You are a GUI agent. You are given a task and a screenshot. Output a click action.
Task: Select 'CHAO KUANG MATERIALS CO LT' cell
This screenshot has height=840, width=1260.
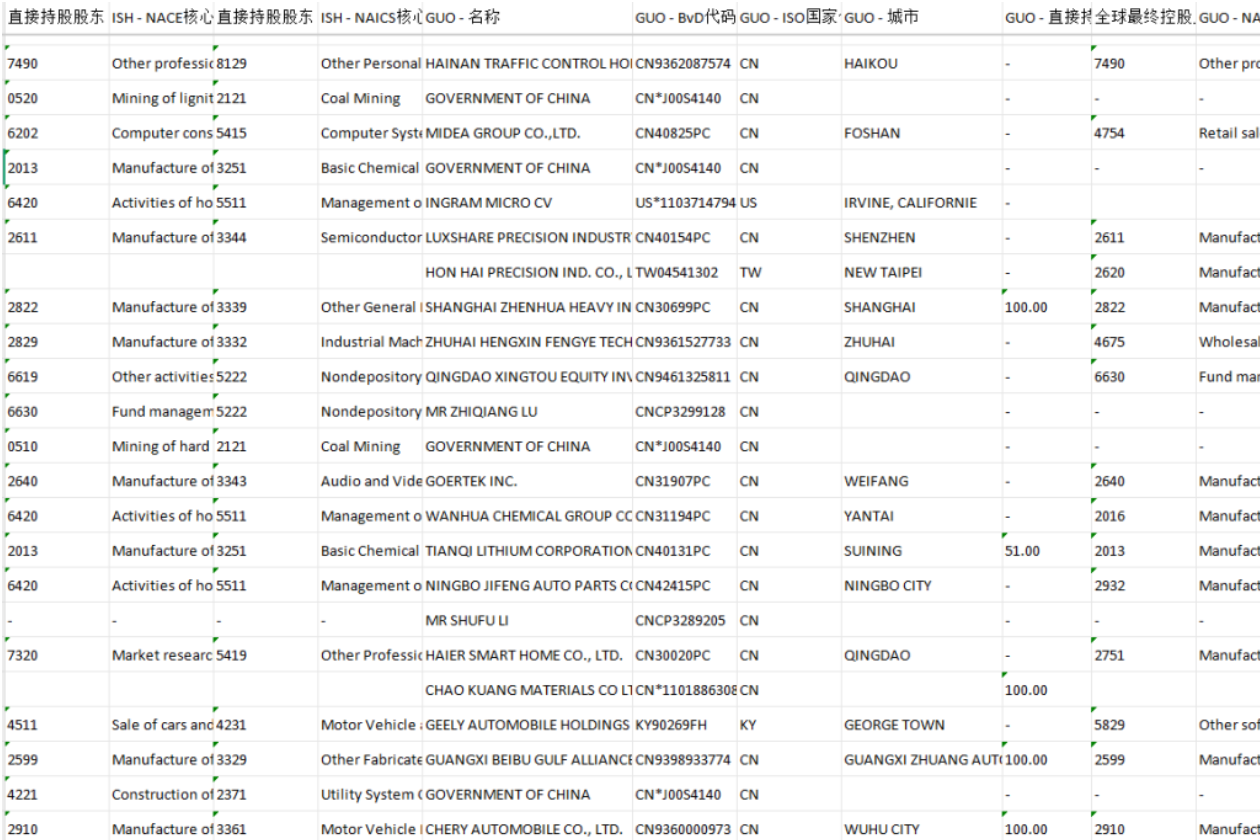pyautogui.click(x=527, y=690)
